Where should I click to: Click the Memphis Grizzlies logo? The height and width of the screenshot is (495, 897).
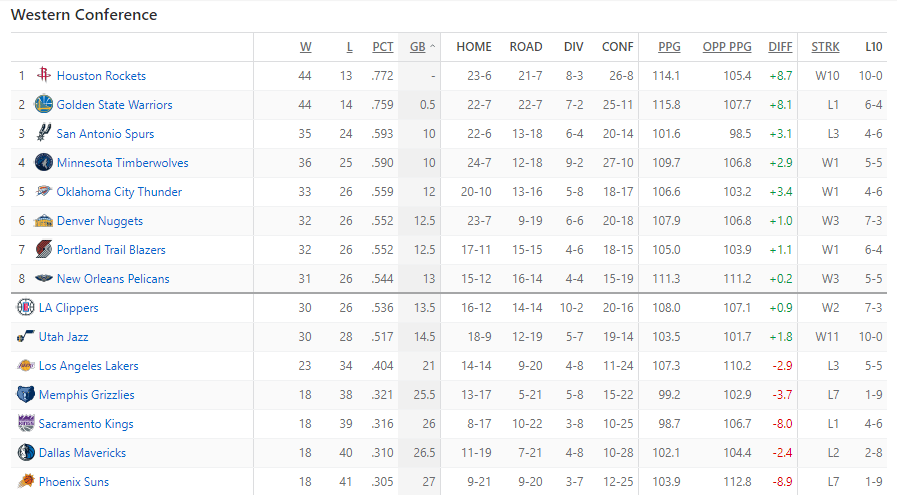25,394
